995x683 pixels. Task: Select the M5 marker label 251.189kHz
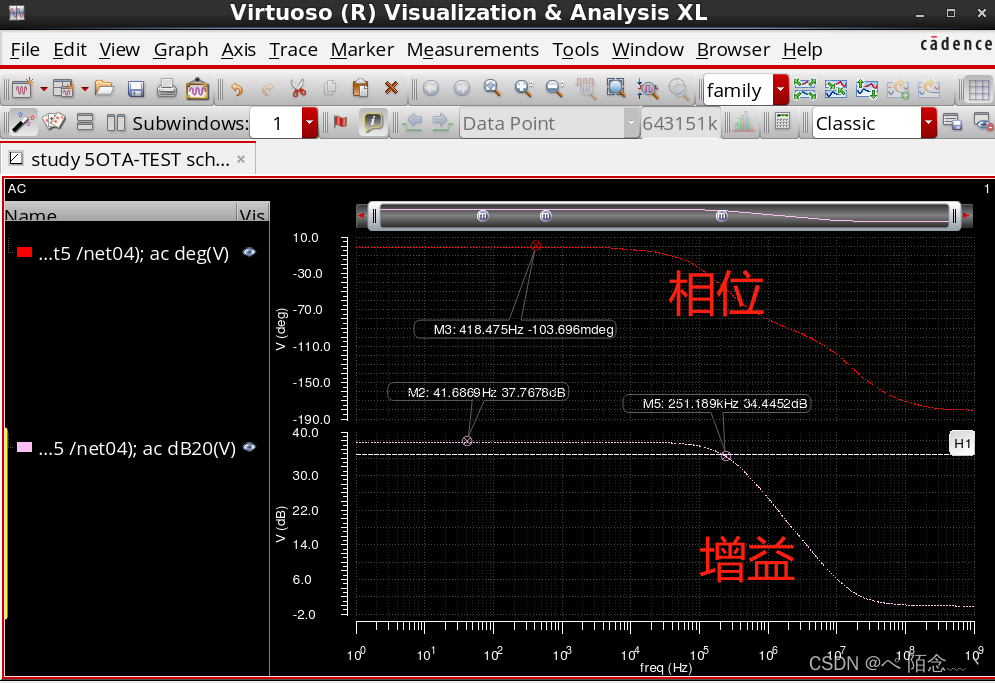pyautogui.click(x=717, y=403)
